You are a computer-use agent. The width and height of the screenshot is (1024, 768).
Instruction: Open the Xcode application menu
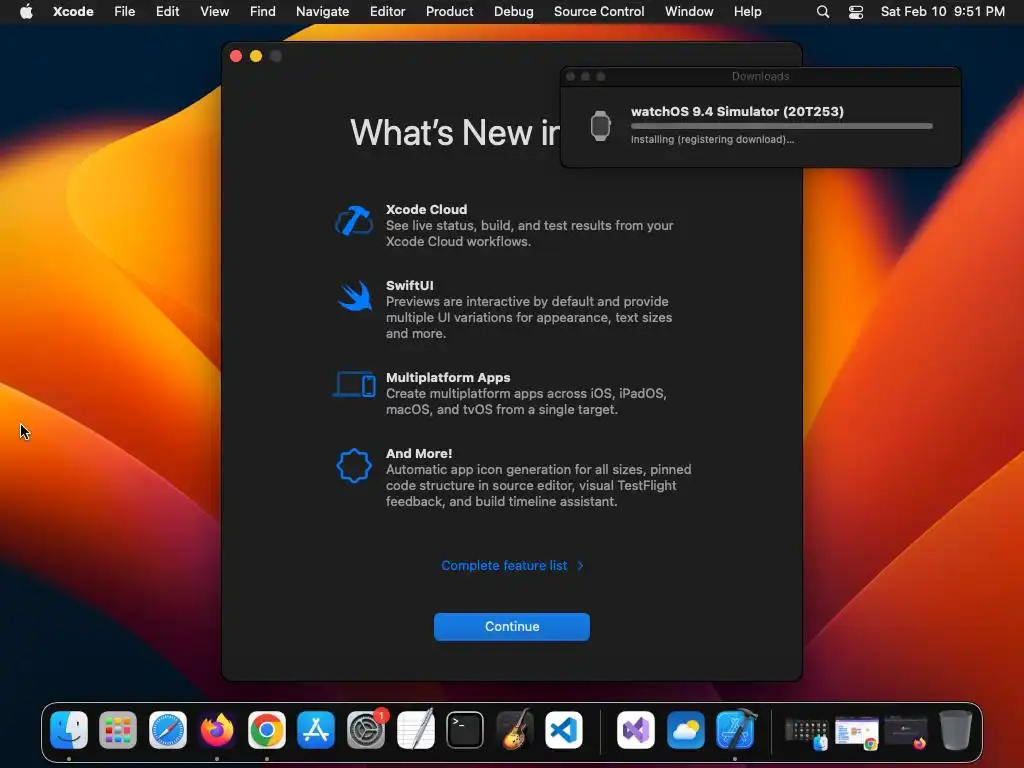[x=73, y=12]
